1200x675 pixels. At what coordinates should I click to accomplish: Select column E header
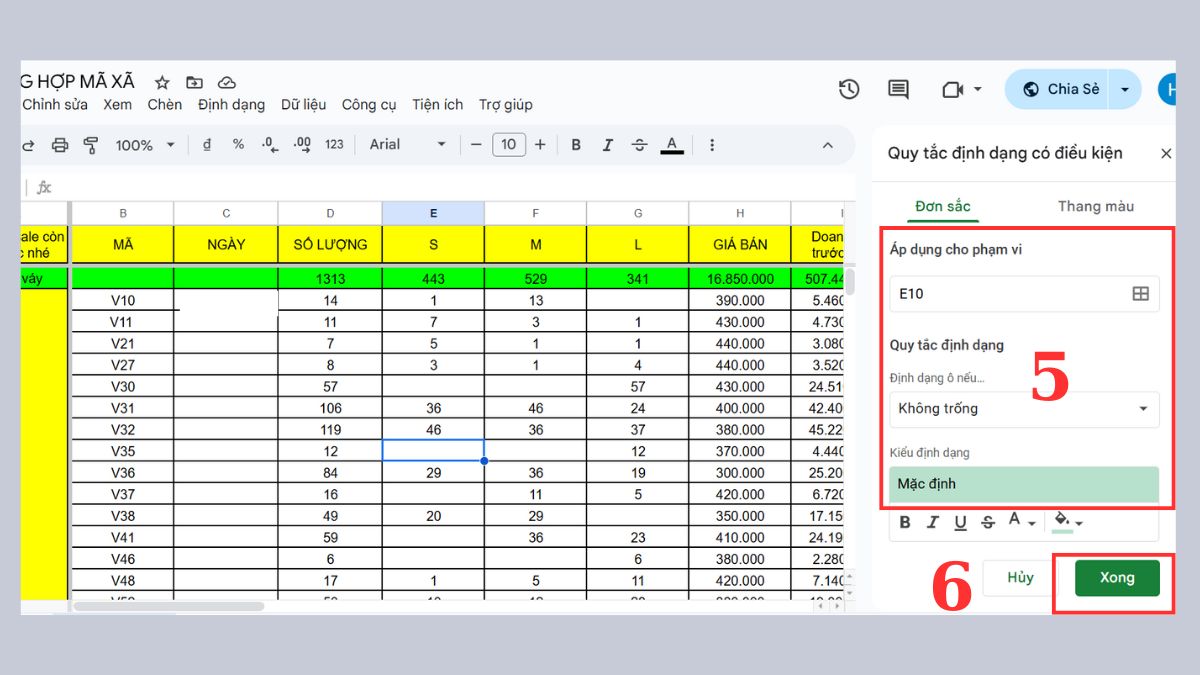pyautogui.click(x=433, y=213)
